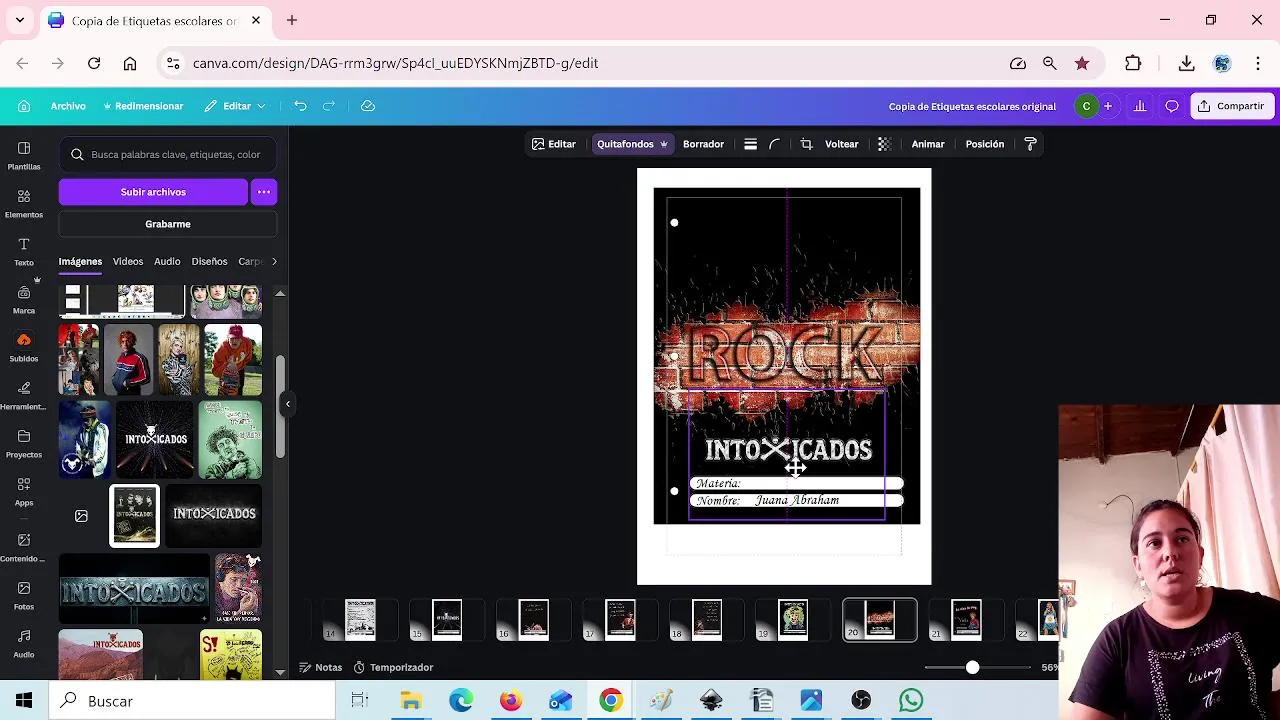Open the Editar mode dropdown

tap(235, 106)
